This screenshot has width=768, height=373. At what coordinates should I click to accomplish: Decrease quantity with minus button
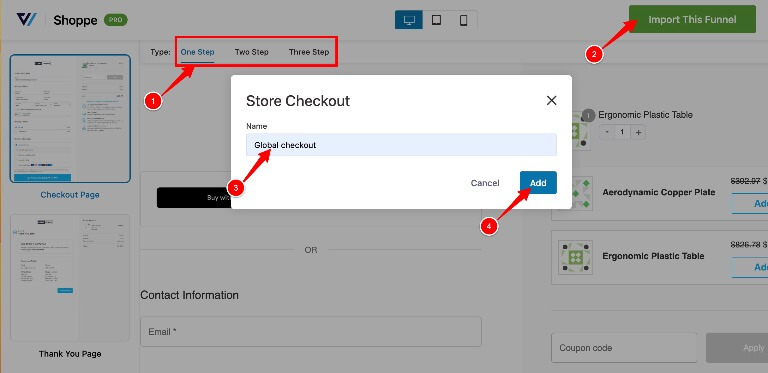tap(606, 132)
